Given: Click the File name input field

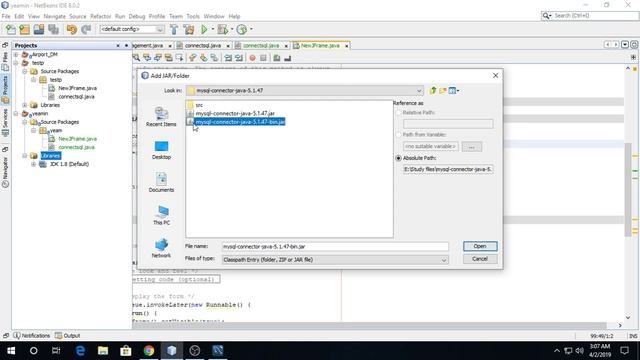Looking at the screenshot, I should 335,247.
